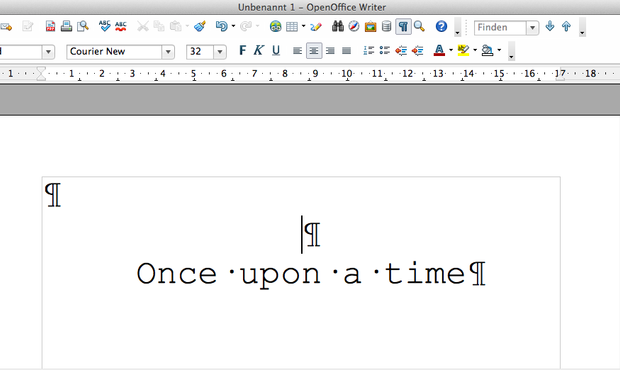Print the document with printer icon

pyautogui.click(x=66, y=26)
